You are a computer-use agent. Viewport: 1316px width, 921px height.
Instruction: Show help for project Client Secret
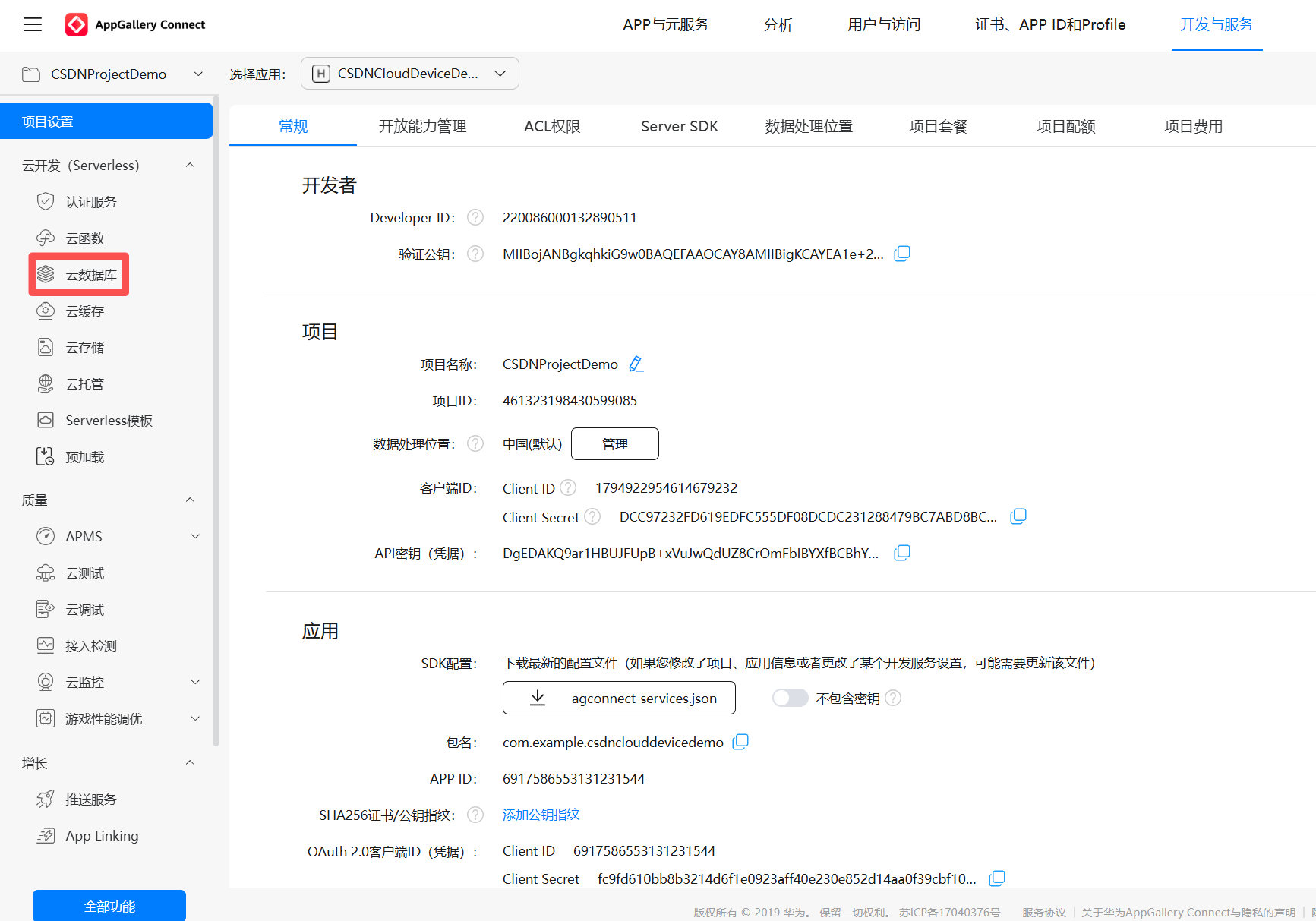pyautogui.click(x=592, y=516)
